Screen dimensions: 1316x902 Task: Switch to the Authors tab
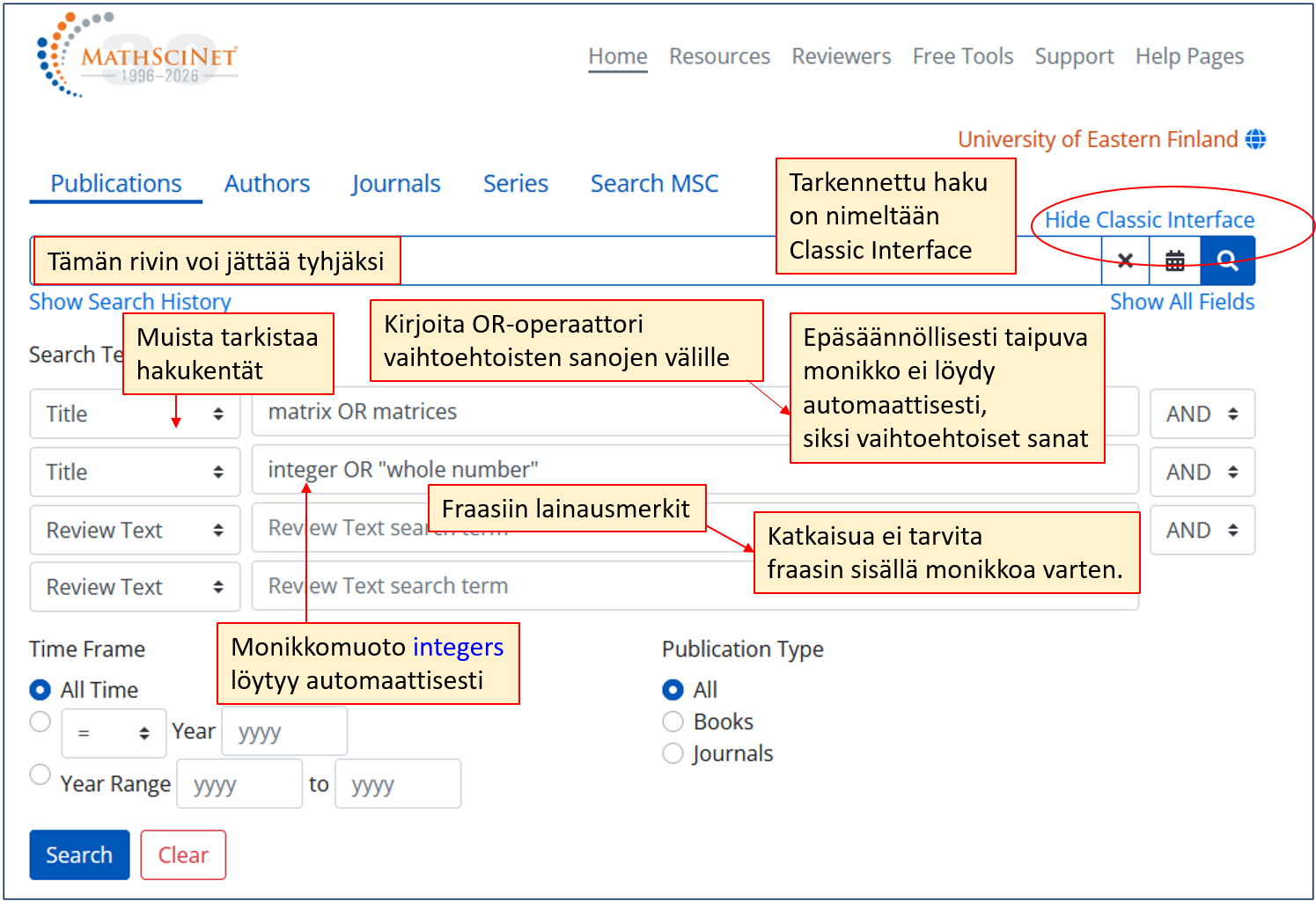268,183
